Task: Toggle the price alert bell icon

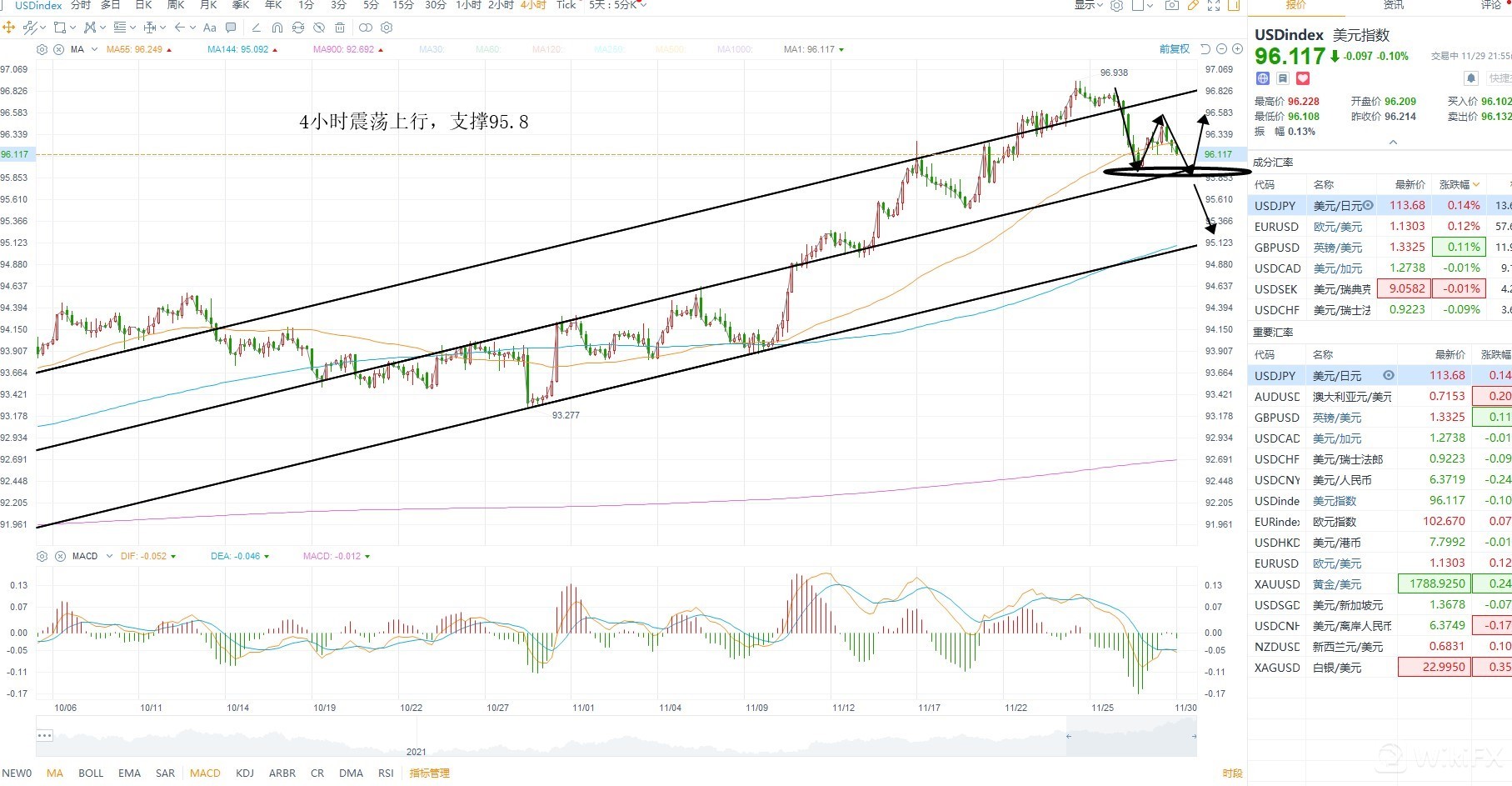Action: (x=1471, y=78)
